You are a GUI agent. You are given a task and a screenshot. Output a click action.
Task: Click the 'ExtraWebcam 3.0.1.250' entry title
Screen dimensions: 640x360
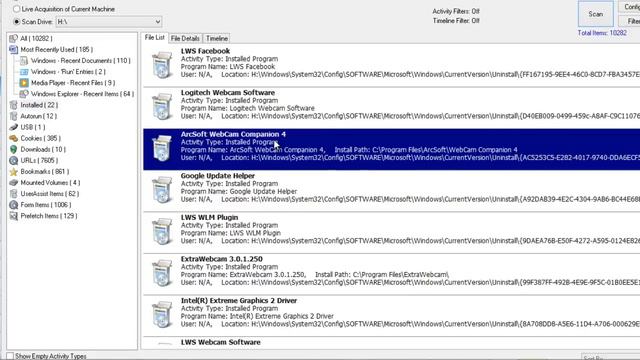click(222, 259)
